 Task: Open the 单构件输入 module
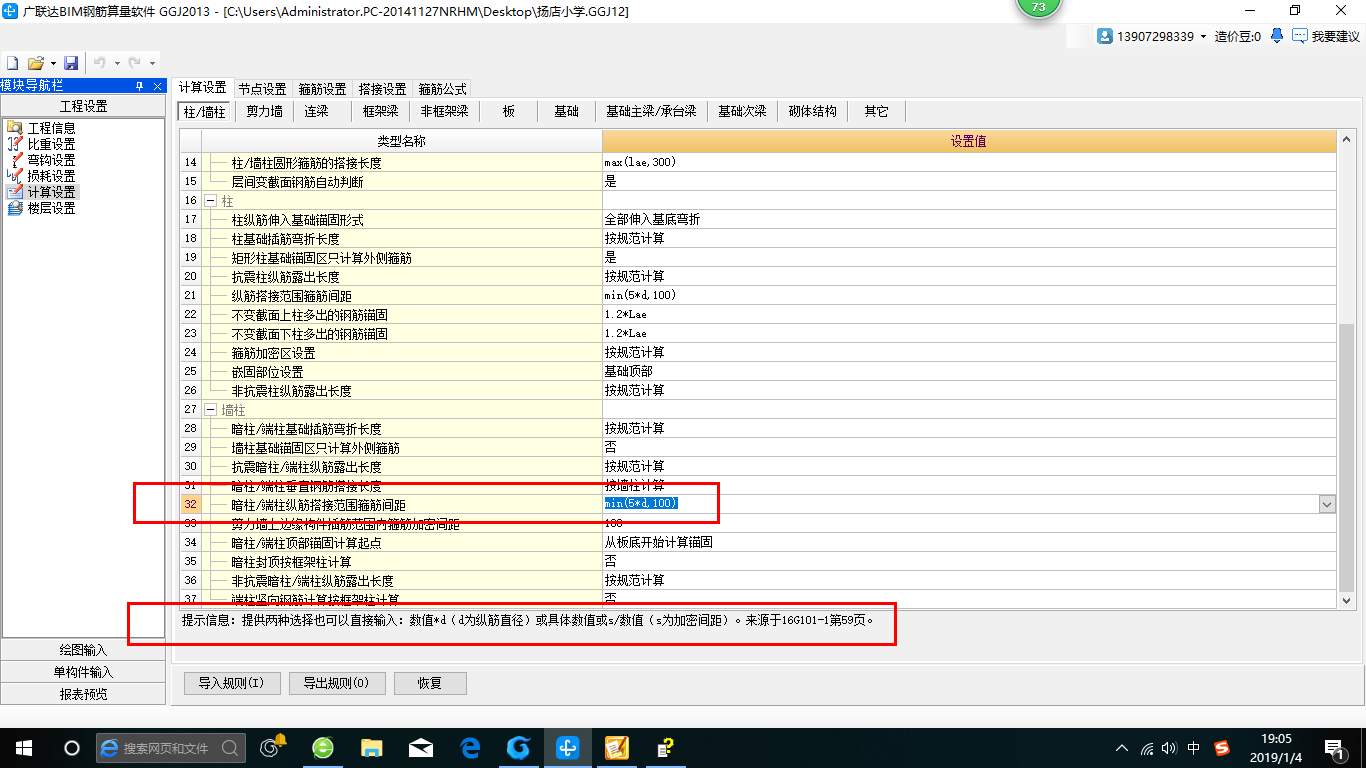pyautogui.click(x=83, y=672)
